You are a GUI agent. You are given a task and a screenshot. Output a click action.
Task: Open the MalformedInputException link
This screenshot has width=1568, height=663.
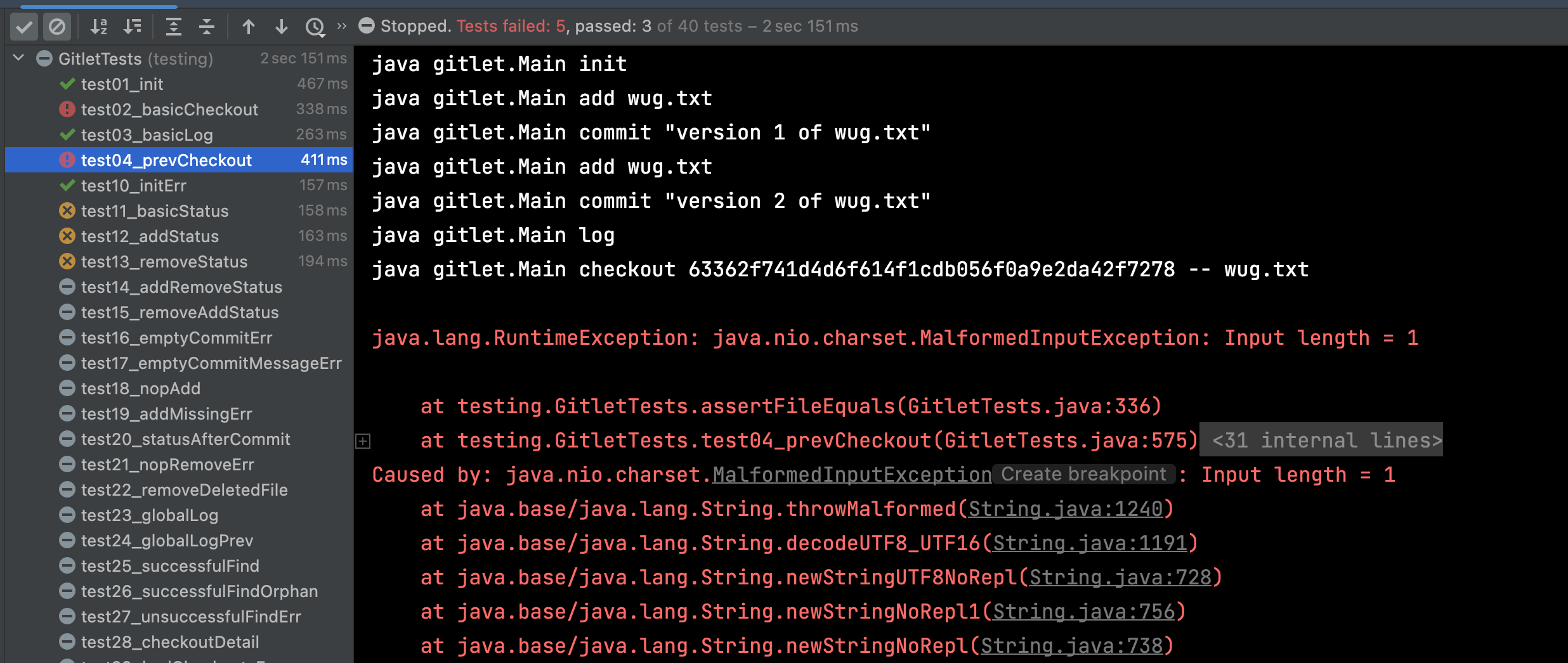tap(851, 475)
